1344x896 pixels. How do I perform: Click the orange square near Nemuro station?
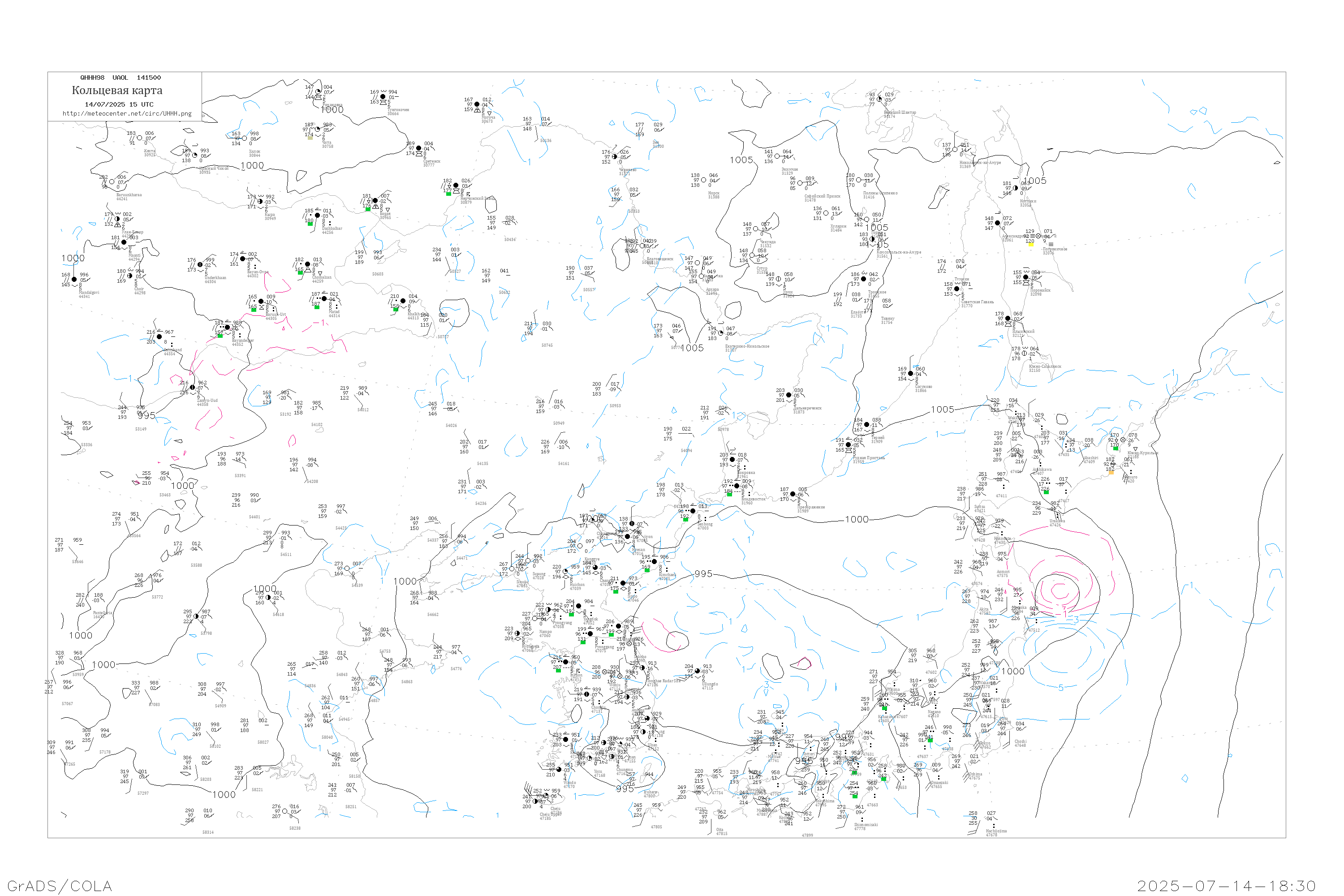(x=1111, y=473)
